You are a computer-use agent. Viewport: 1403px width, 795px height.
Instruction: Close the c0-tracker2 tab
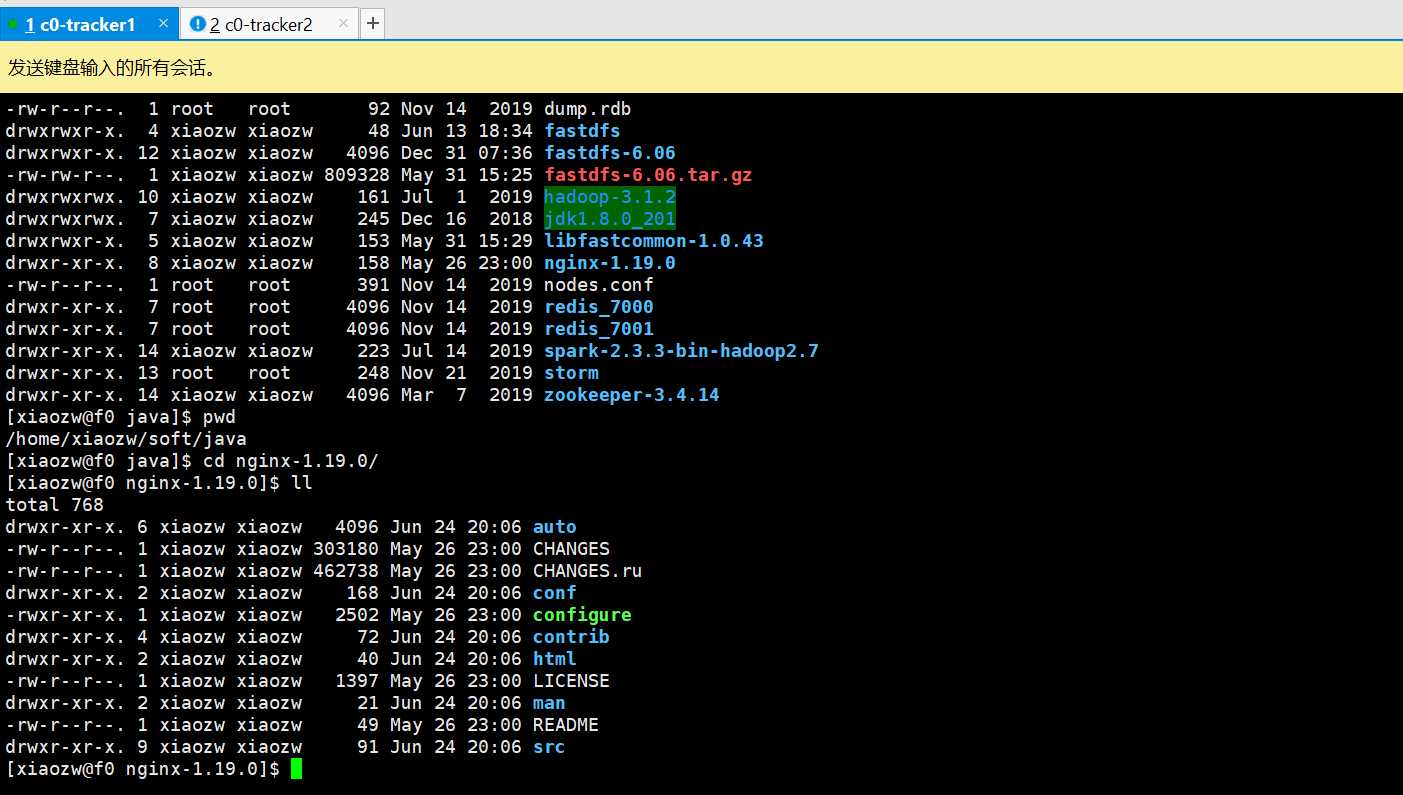tap(345, 23)
